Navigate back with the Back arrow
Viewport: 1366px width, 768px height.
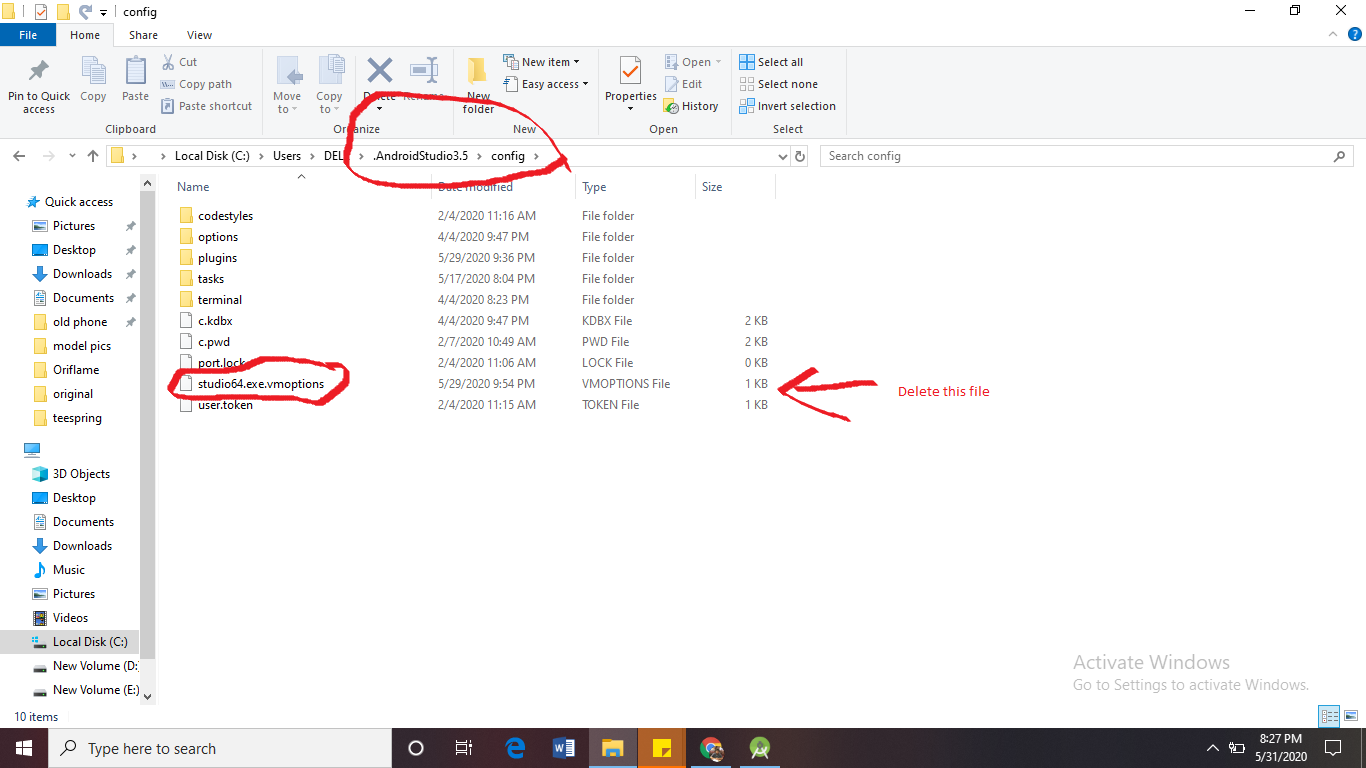pos(19,156)
